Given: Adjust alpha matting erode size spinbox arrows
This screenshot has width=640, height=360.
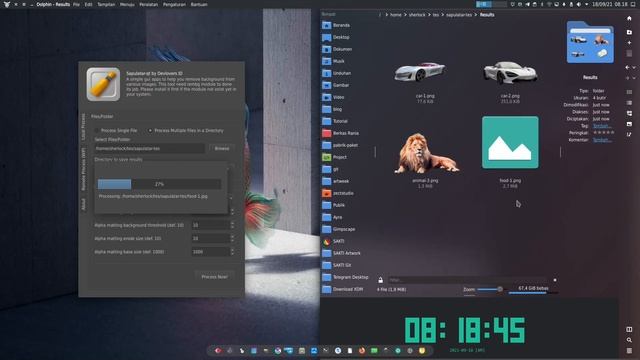Looking at the screenshot, I should (x=232, y=238).
